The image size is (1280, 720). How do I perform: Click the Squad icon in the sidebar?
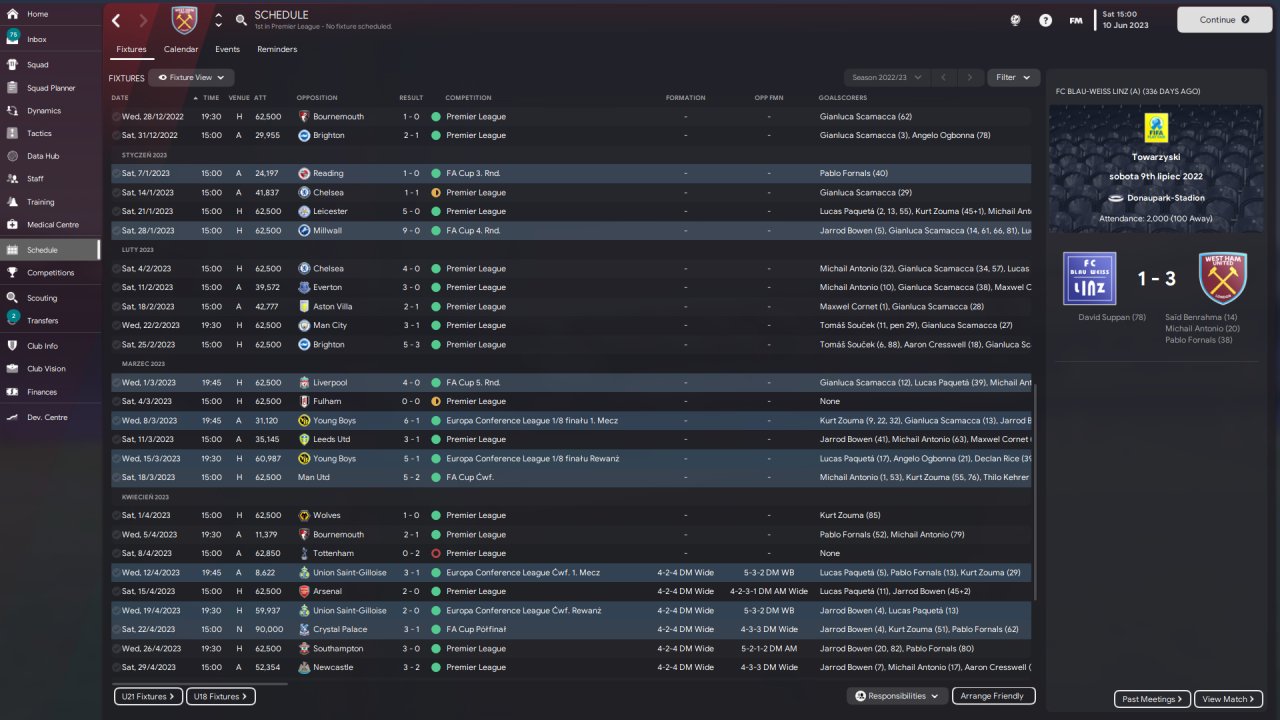click(x=12, y=65)
